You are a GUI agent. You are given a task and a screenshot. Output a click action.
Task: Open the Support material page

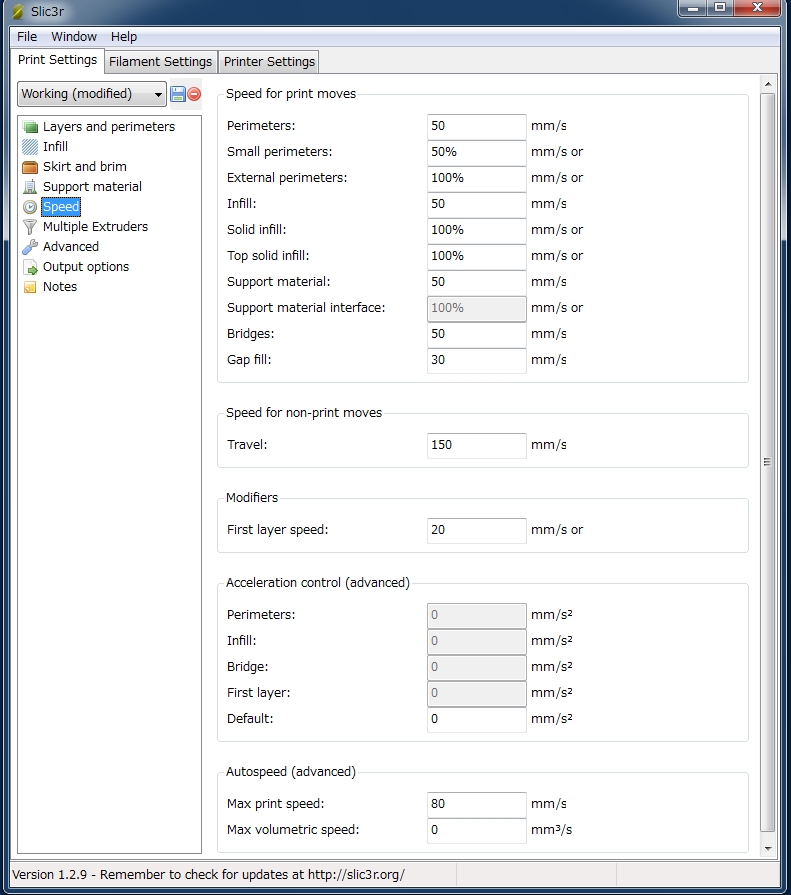click(x=92, y=187)
